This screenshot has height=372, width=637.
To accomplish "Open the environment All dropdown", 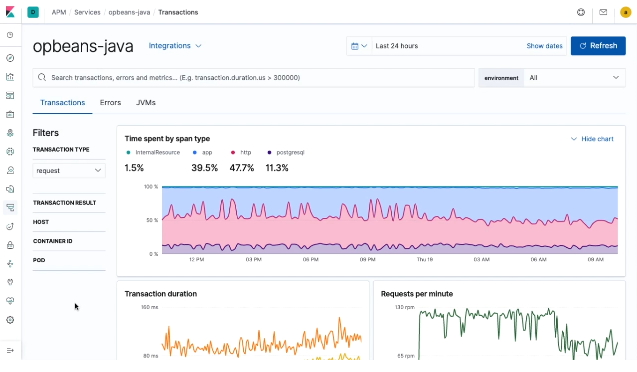I will click(574, 78).
